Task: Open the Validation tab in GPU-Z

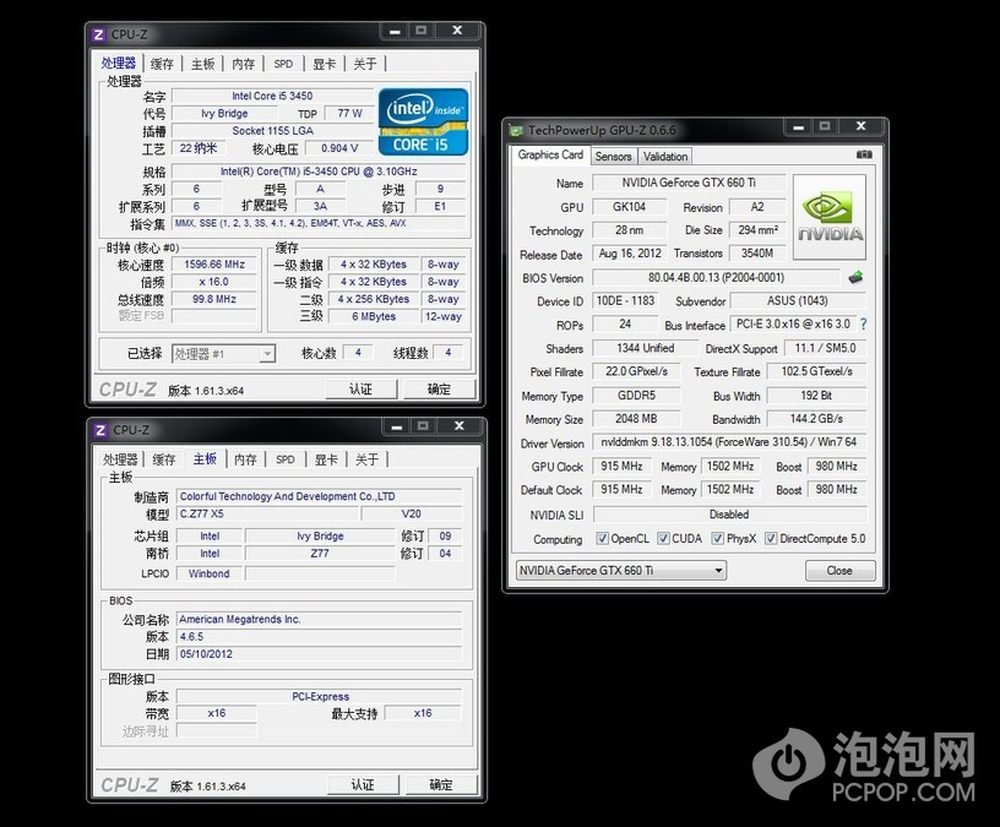Action: (x=665, y=156)
